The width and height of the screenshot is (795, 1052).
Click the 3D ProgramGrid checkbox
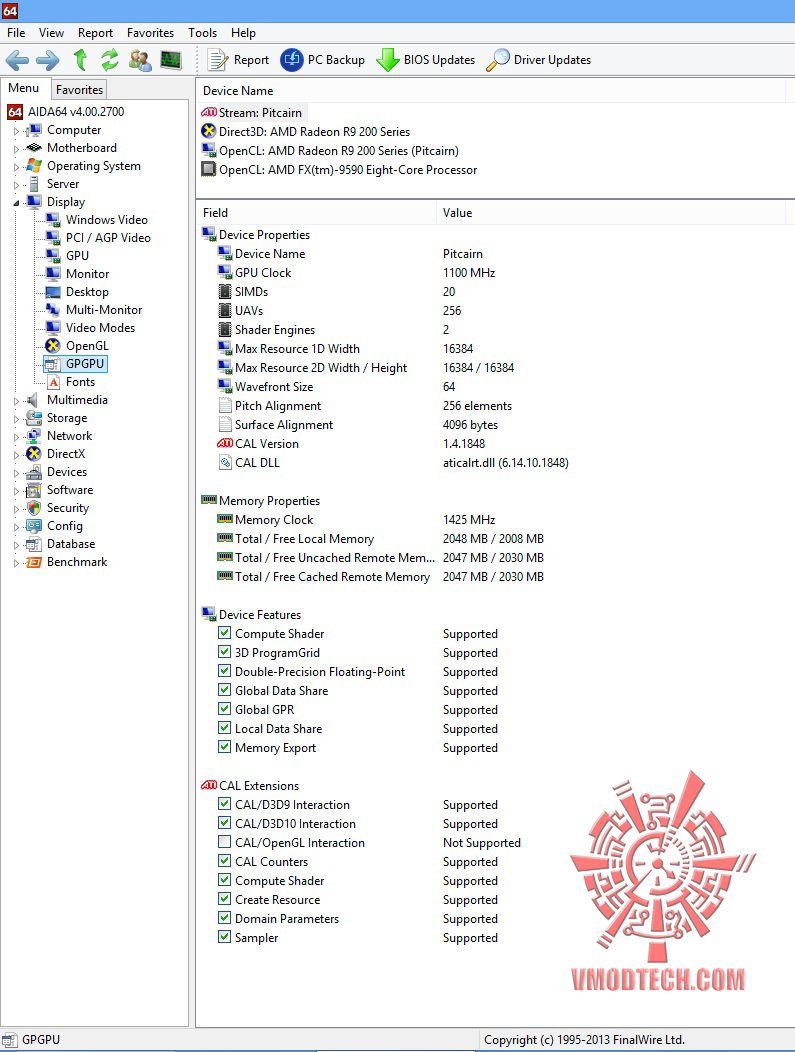225,651
